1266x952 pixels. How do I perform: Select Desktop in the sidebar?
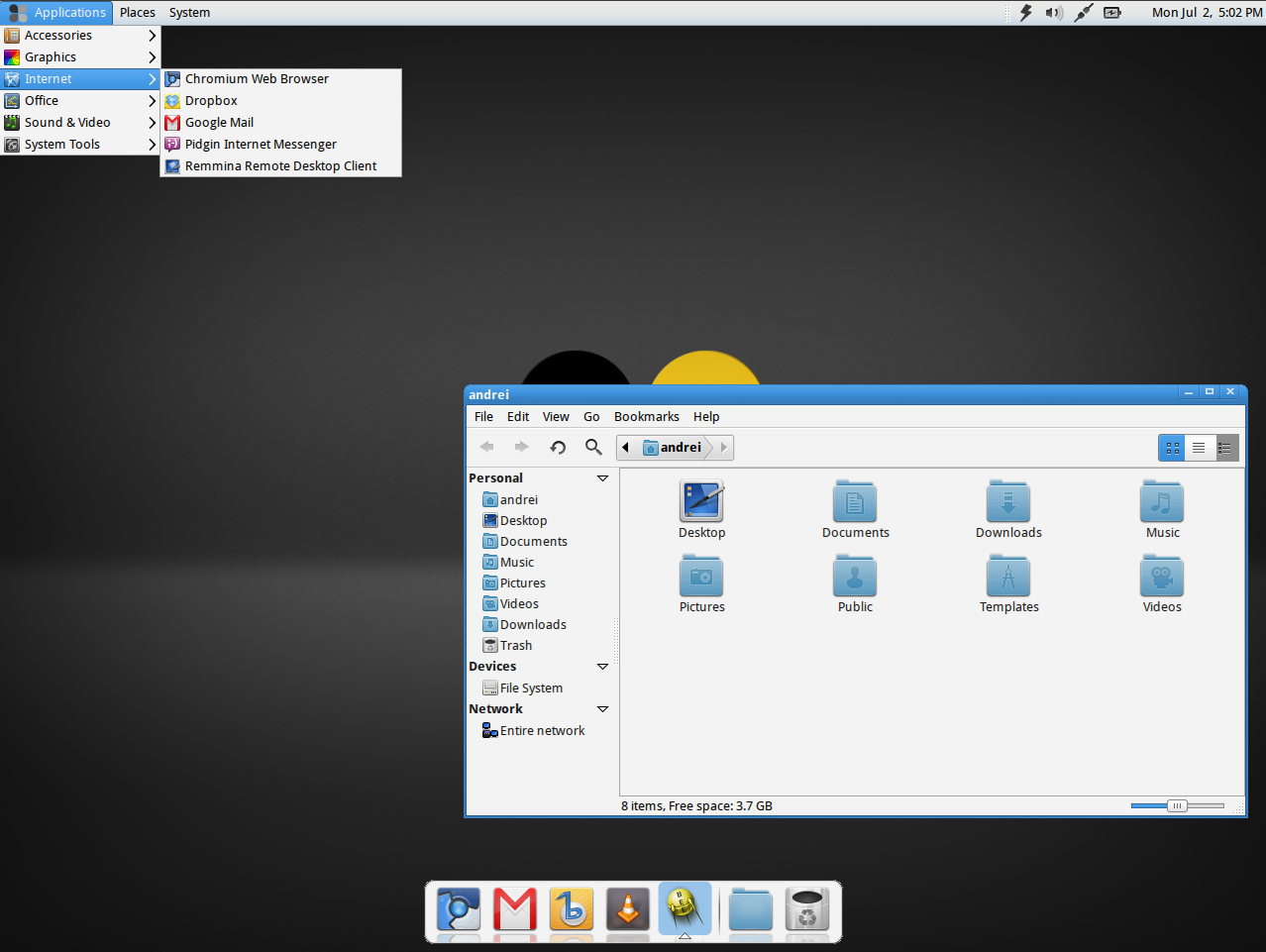[515, 521]
